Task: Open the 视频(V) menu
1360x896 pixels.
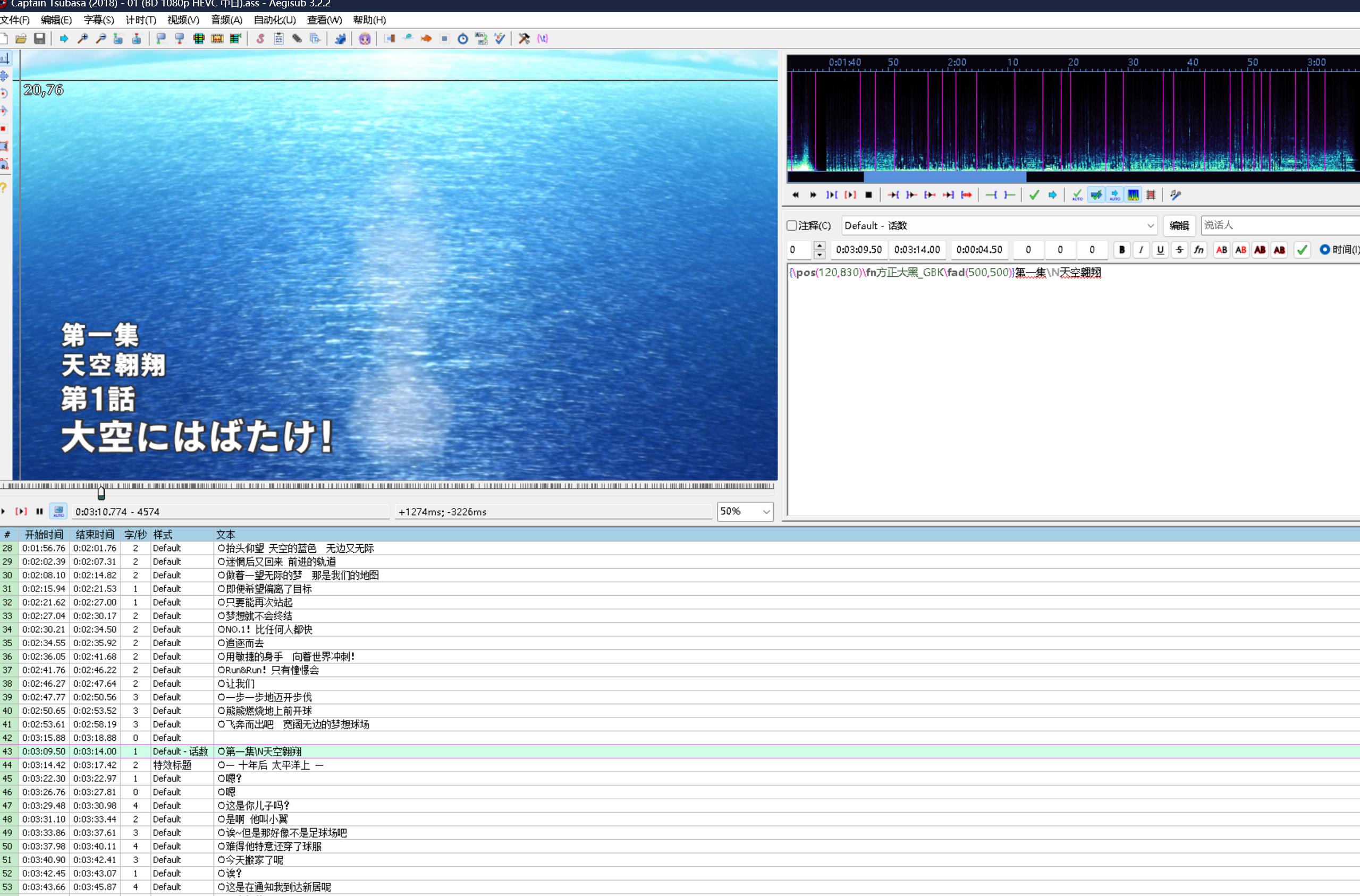Action: [183, 20]
